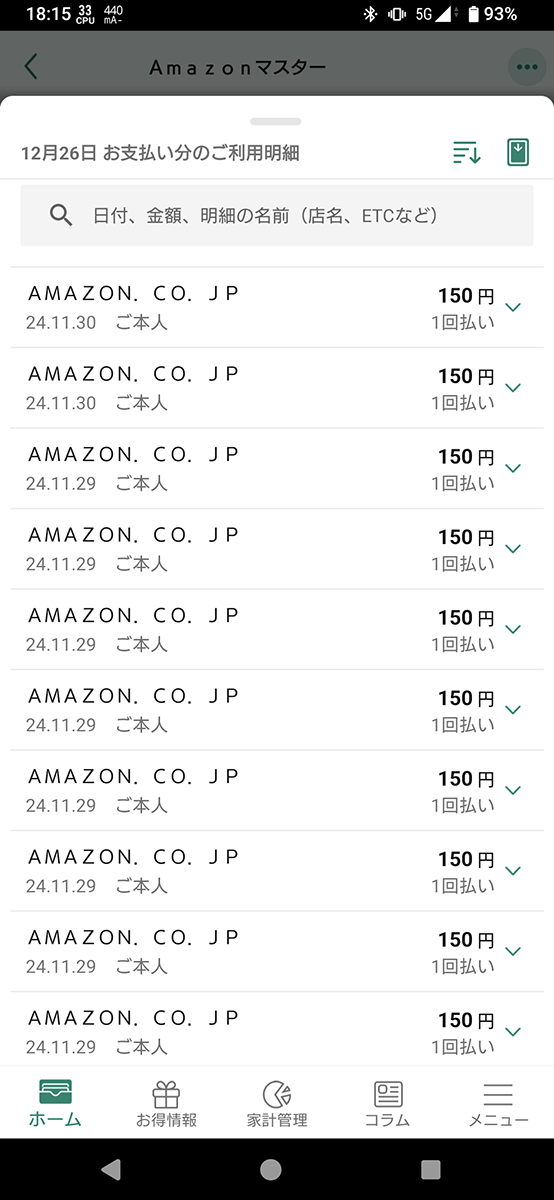Tap the search magnifier icon
The image size is (554, 1200).
[x=61, y=215]
